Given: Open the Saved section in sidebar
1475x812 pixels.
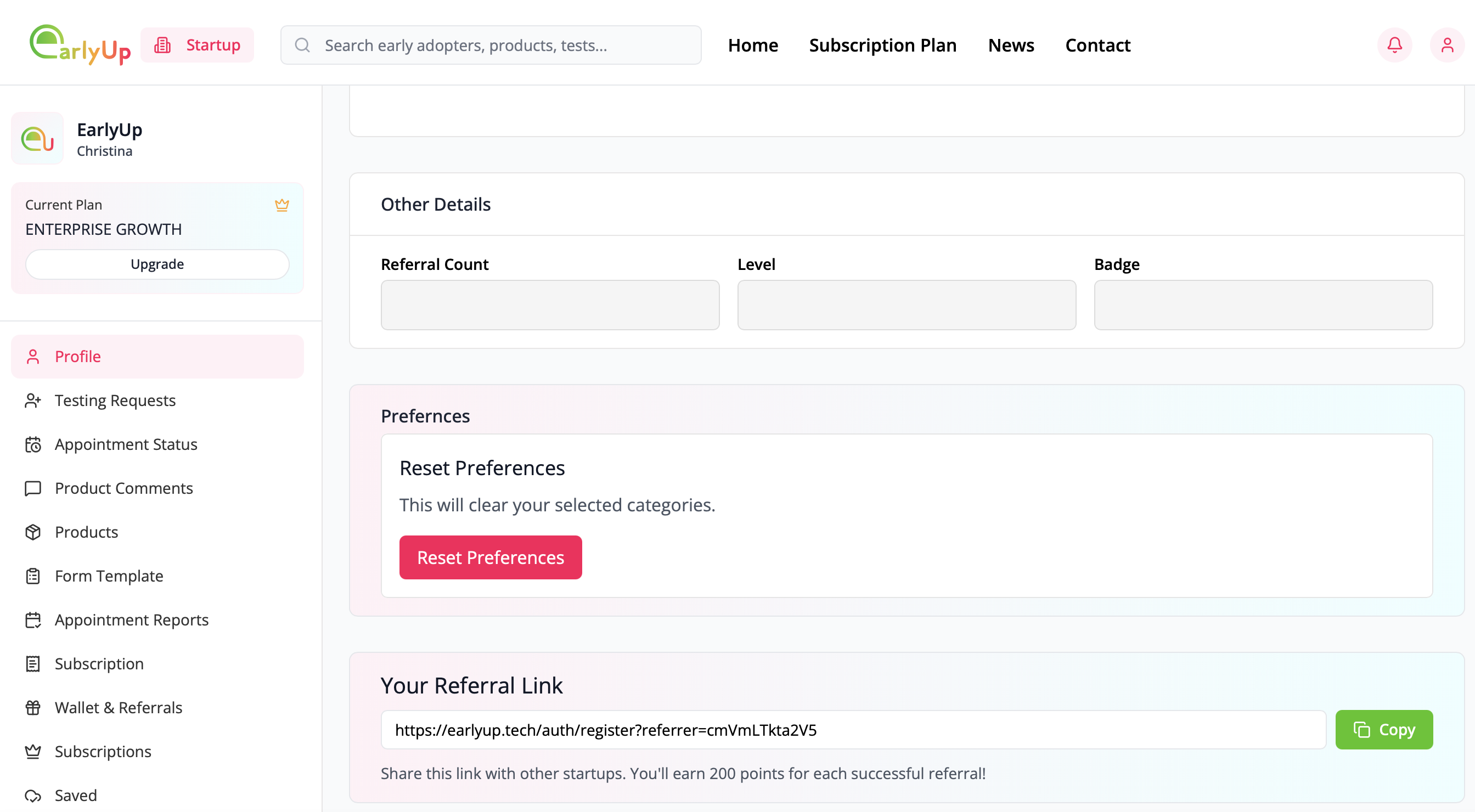Looking at the screenshot, I should pyautogui.click(x=75, y=796).
